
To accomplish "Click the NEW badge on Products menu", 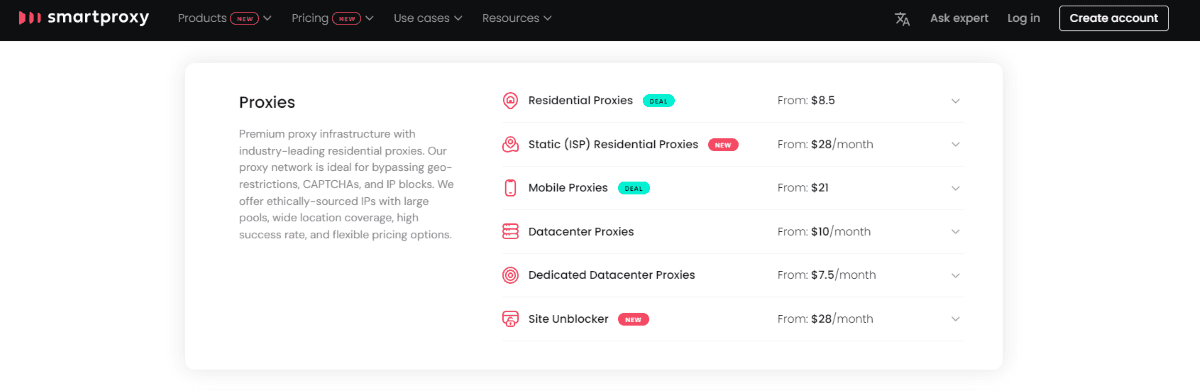I will (x=244, y=18).
